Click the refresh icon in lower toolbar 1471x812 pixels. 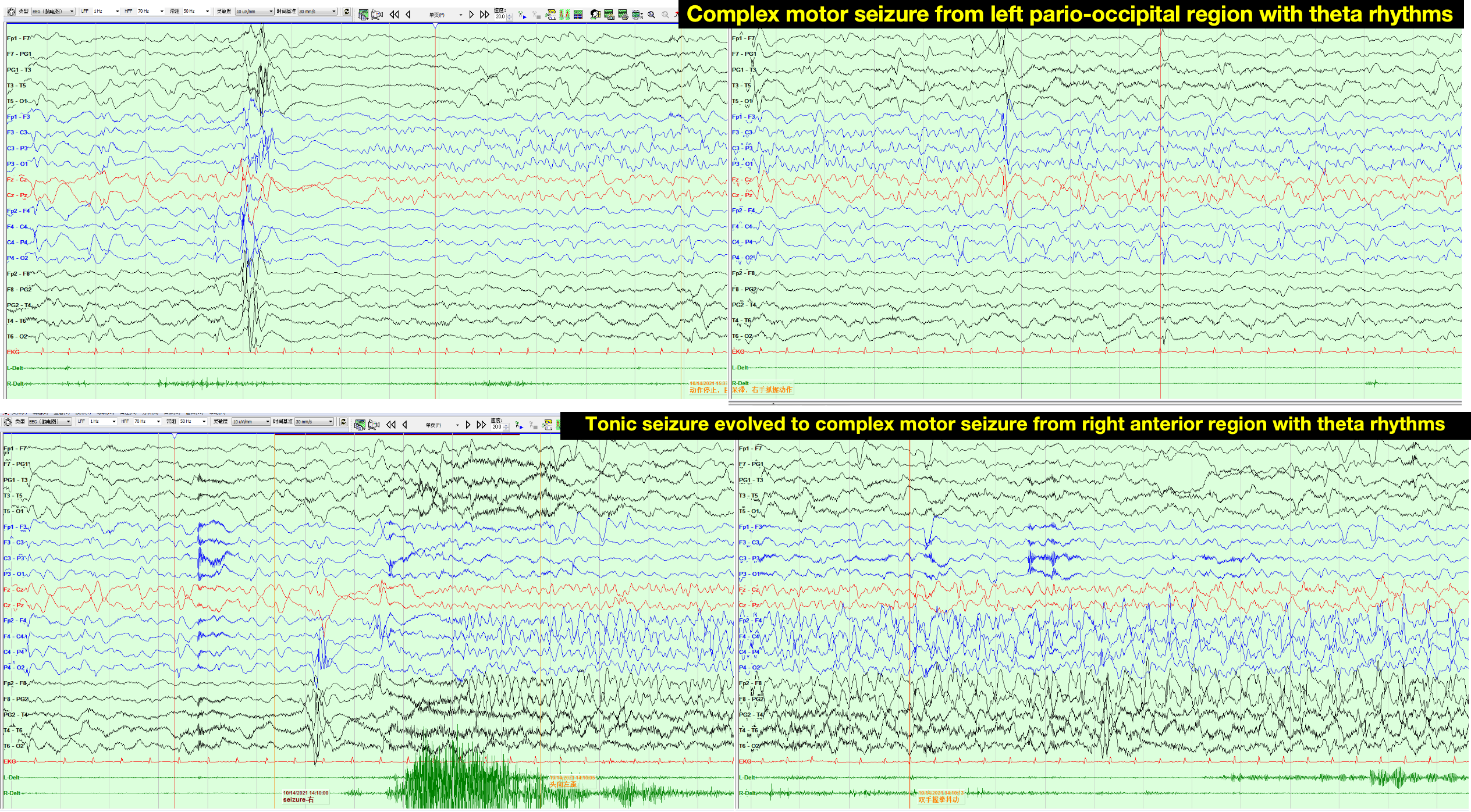click(x=343, y=422)
